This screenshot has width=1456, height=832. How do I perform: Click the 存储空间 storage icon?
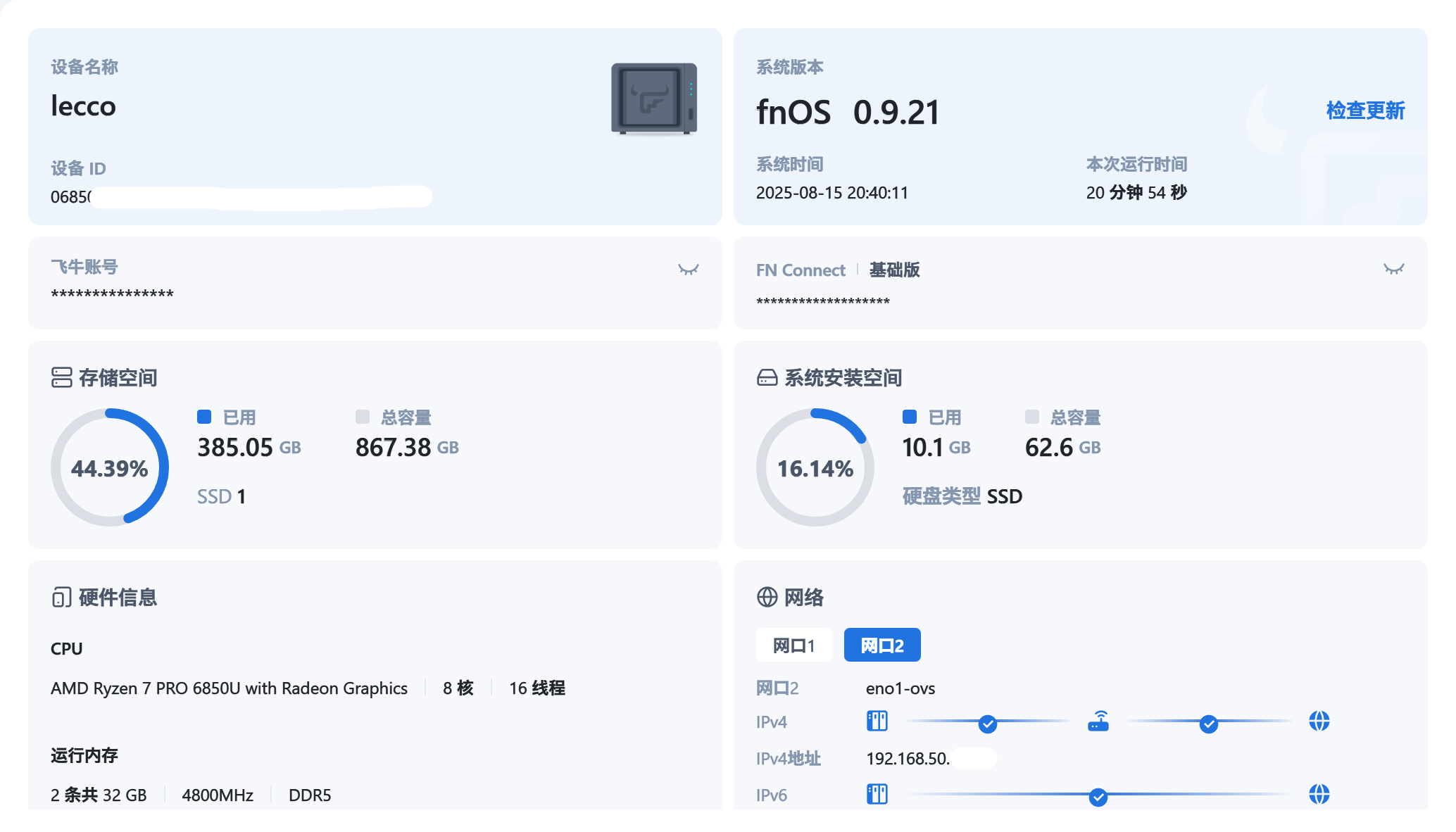click(62, 377)
